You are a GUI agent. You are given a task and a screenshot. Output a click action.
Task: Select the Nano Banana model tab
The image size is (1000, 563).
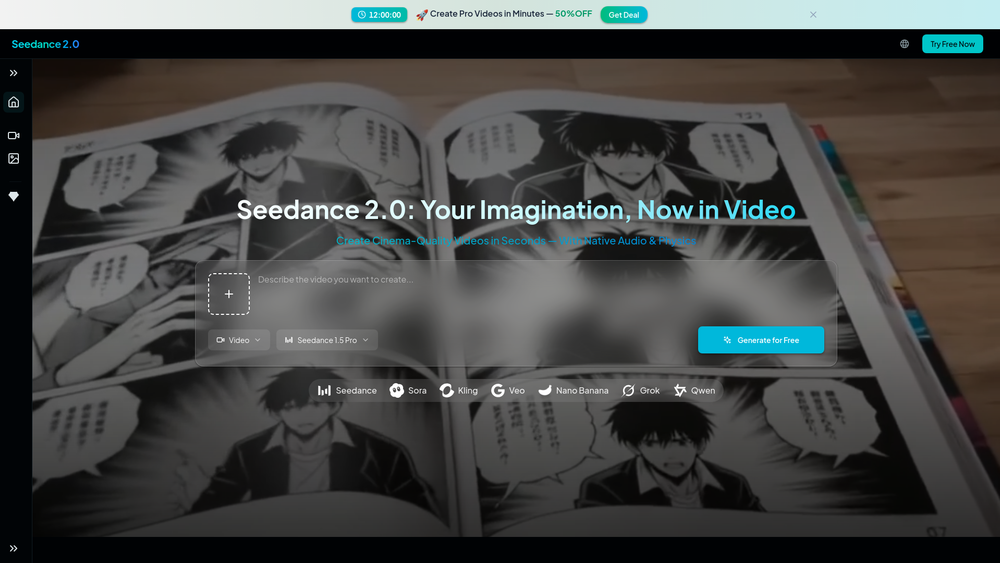[573, 390]
